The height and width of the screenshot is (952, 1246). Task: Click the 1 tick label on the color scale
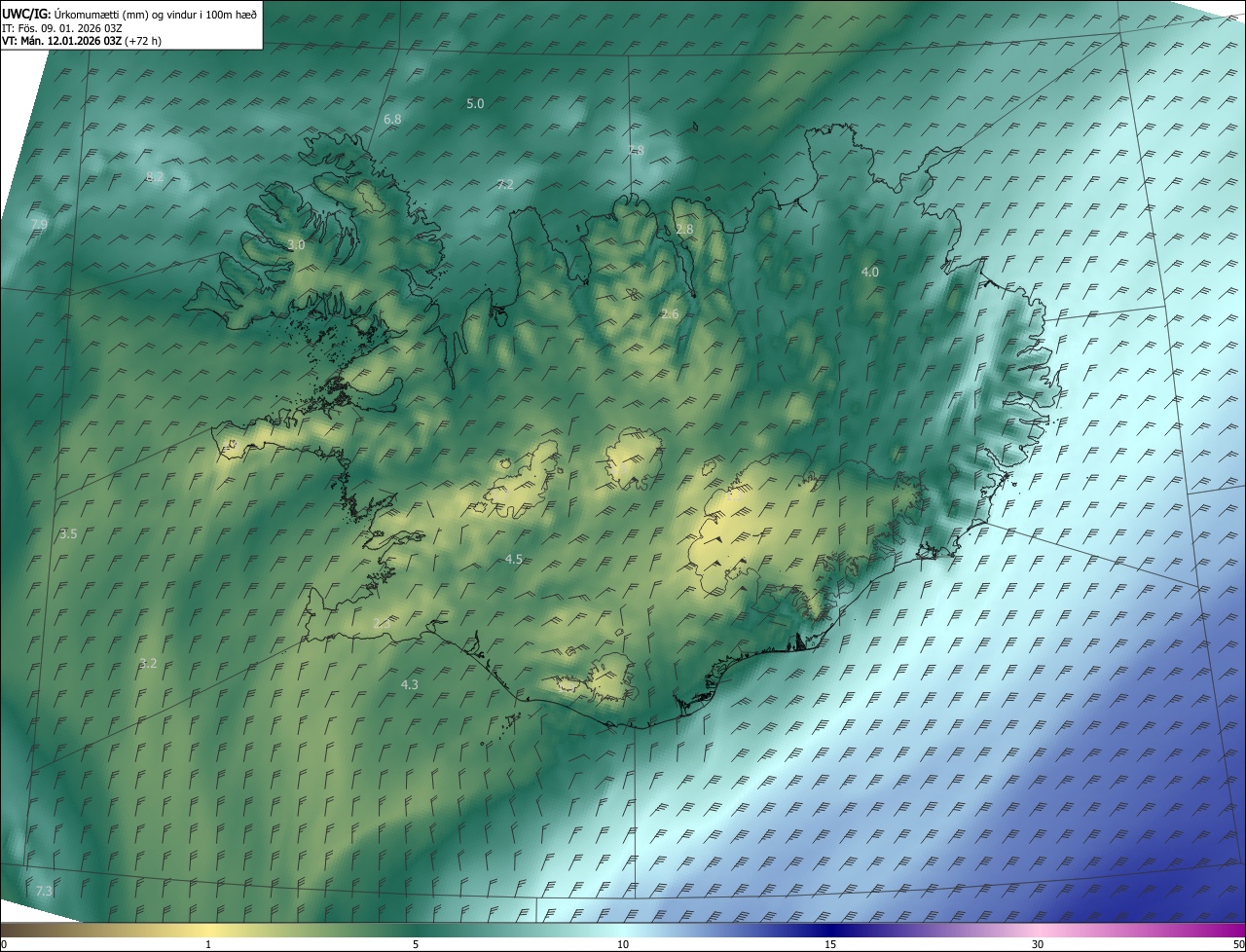(208, 944)
